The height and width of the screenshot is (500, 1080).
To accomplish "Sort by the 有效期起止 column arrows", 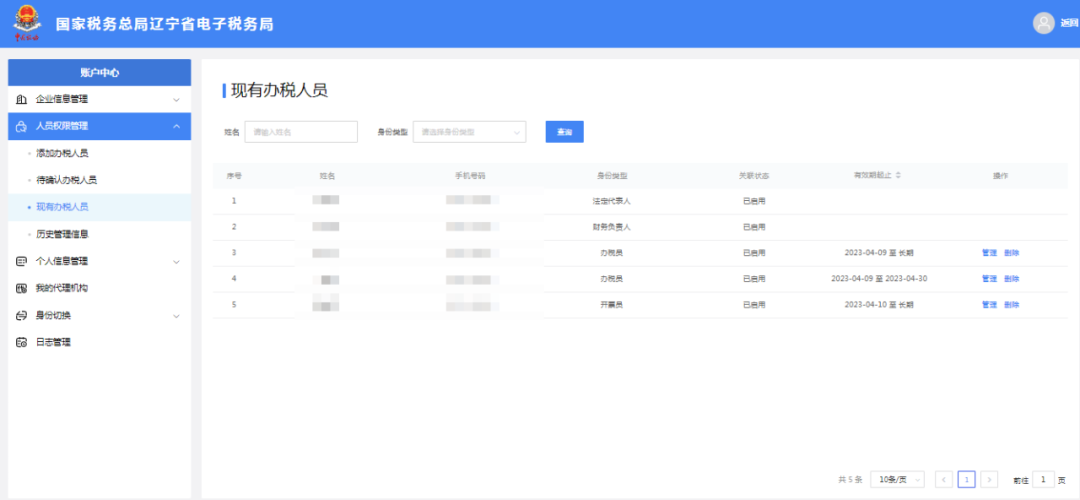I will [x=897, y=175].
